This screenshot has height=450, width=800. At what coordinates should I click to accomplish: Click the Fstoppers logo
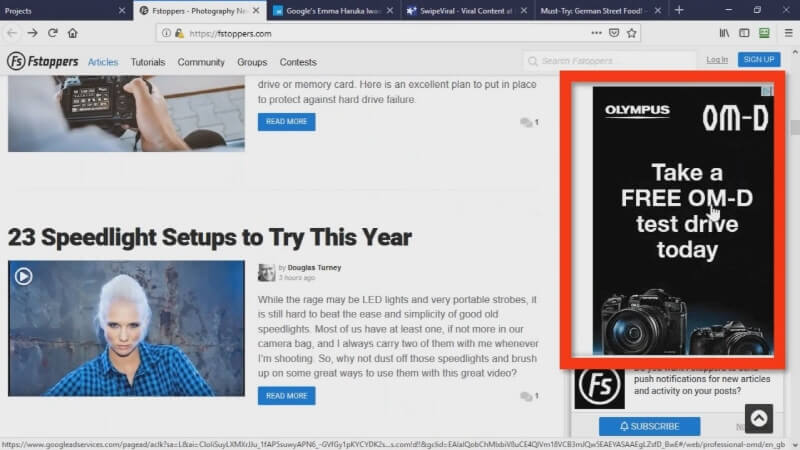tap(43, 61)
